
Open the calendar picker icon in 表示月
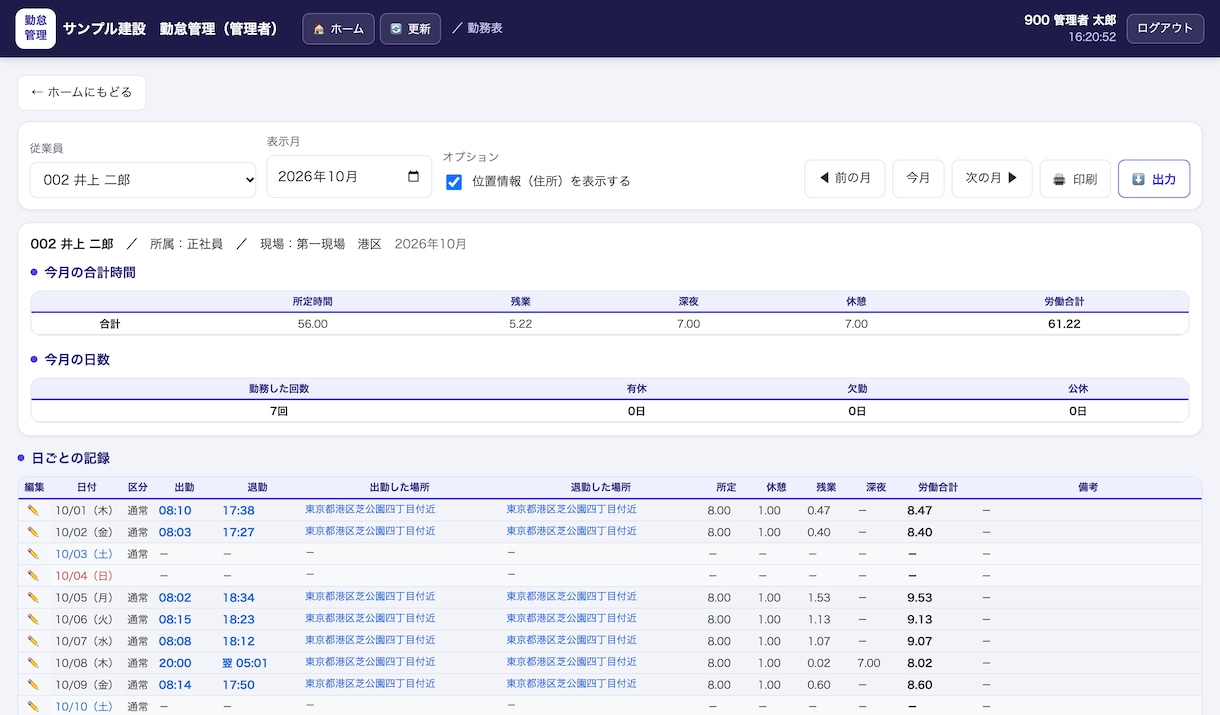pos(414,177)
